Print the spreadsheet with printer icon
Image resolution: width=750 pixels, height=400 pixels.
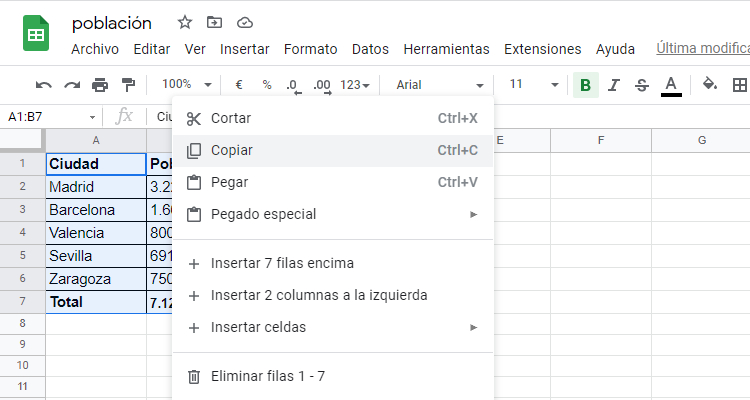[100, 85]
